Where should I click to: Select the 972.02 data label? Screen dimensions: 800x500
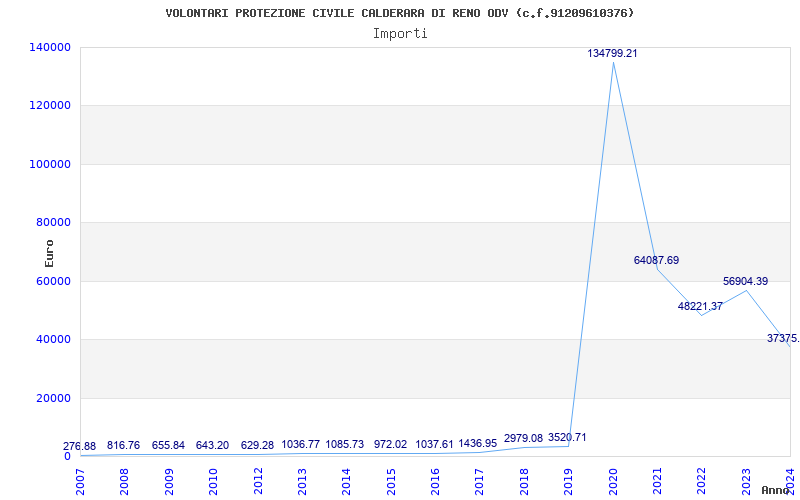pos(390,444)
